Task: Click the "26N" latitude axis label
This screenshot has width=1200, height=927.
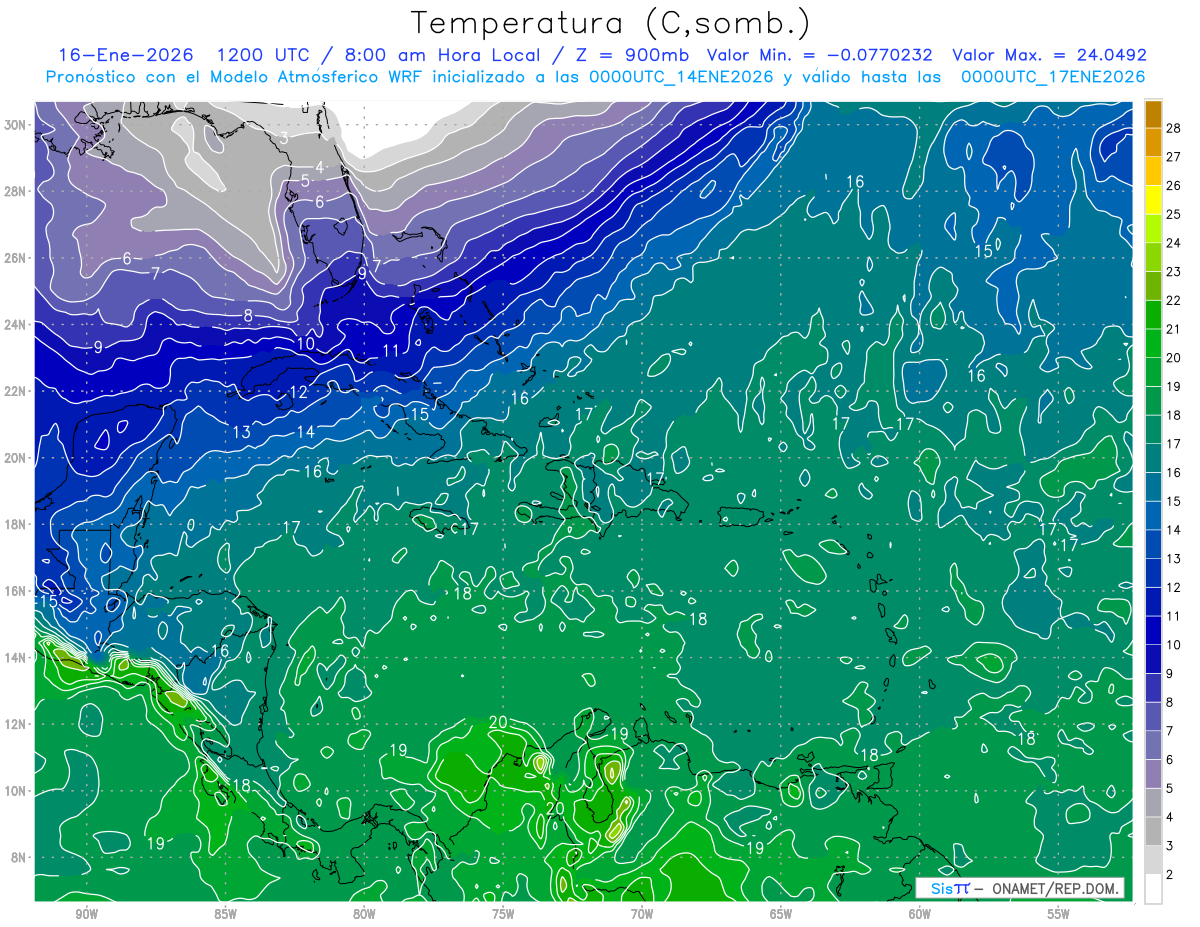Action: [x=17, y=258]
